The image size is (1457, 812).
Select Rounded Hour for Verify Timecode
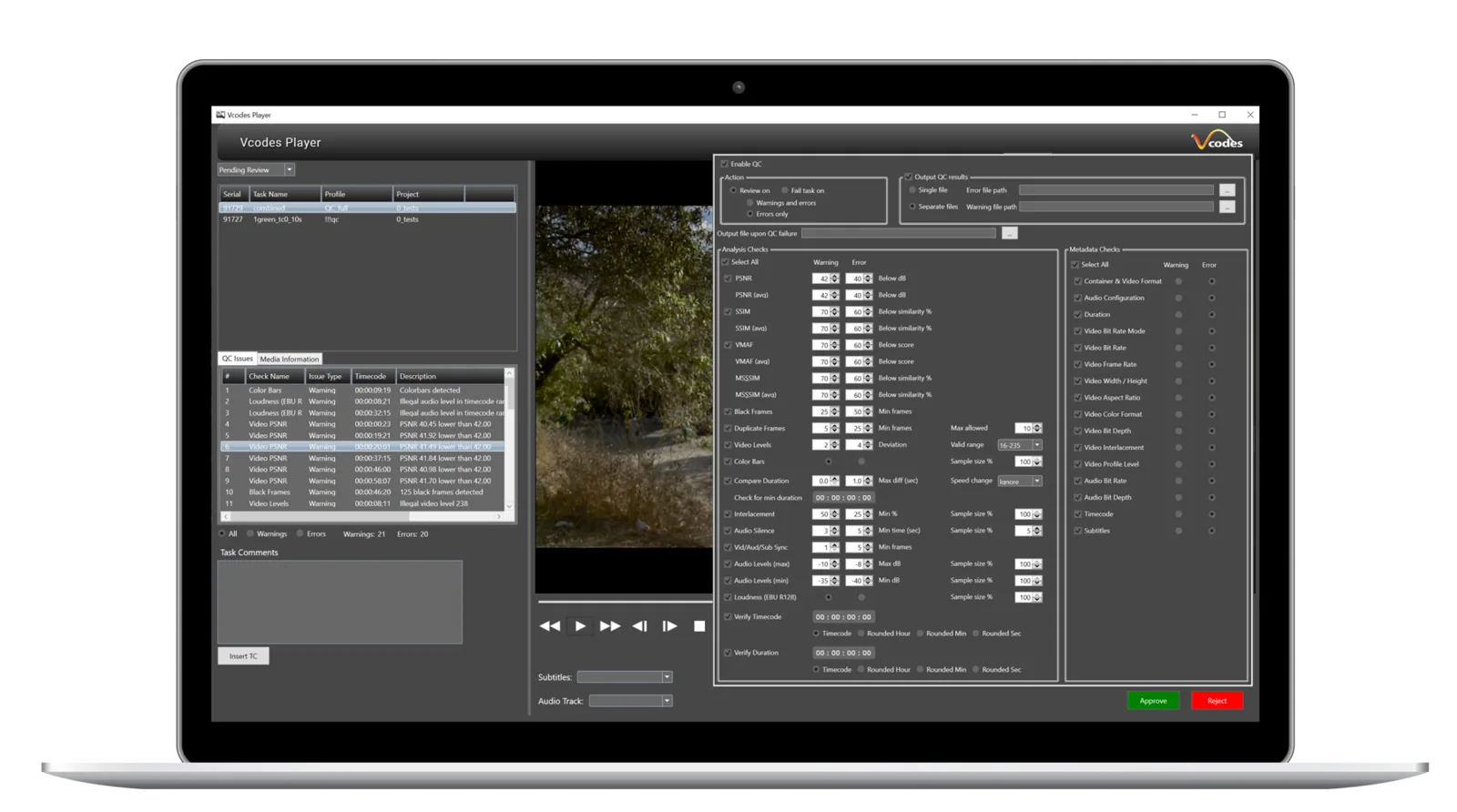[x=861, y=634]
